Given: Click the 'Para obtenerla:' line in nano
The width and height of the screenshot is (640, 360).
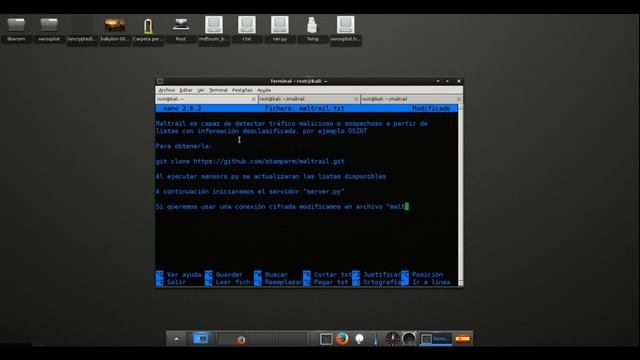Looking at the screenshot, I should pos(184,146).
